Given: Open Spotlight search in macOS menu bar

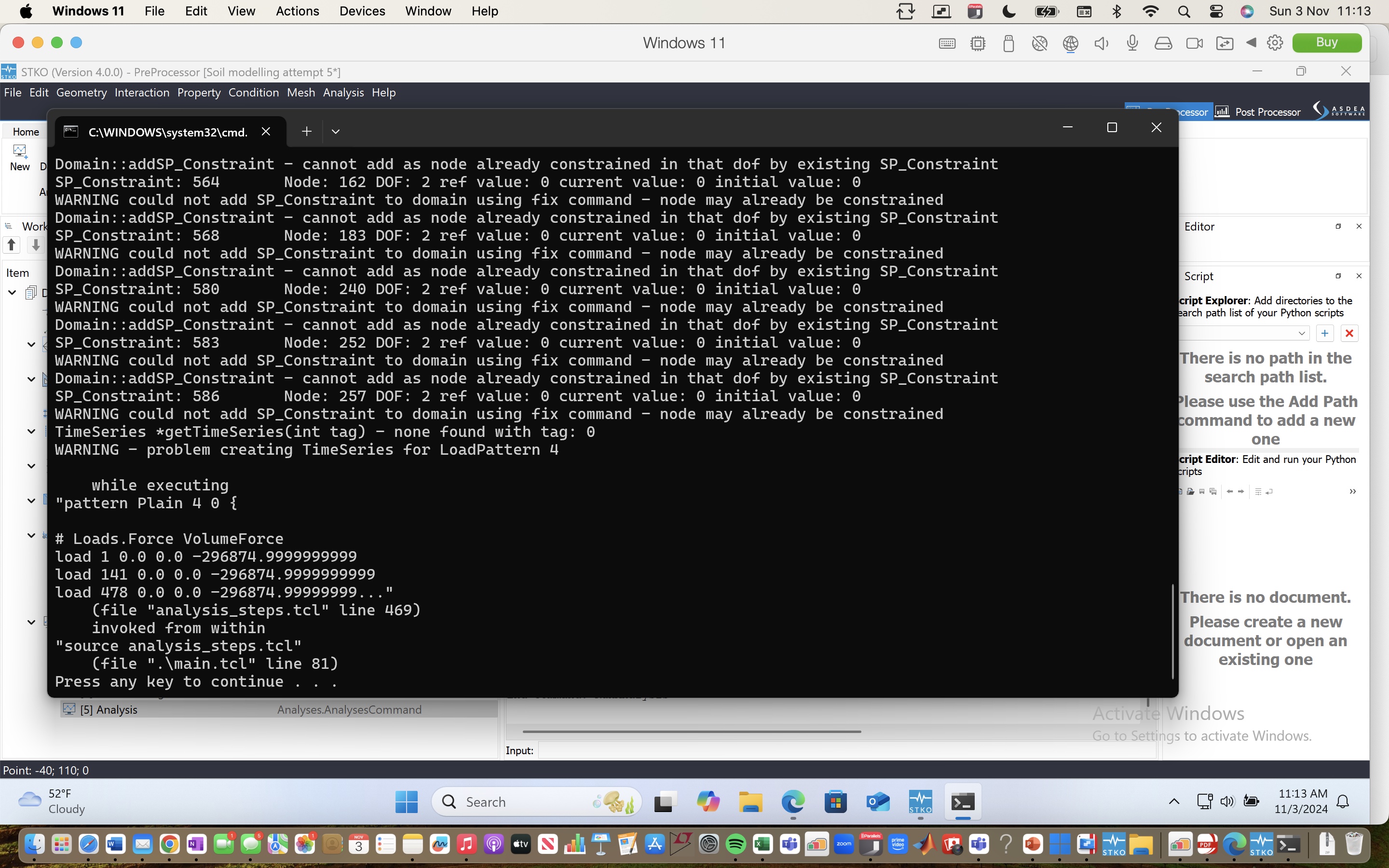Looking at the screenshot, I should tap(1184, 11).
